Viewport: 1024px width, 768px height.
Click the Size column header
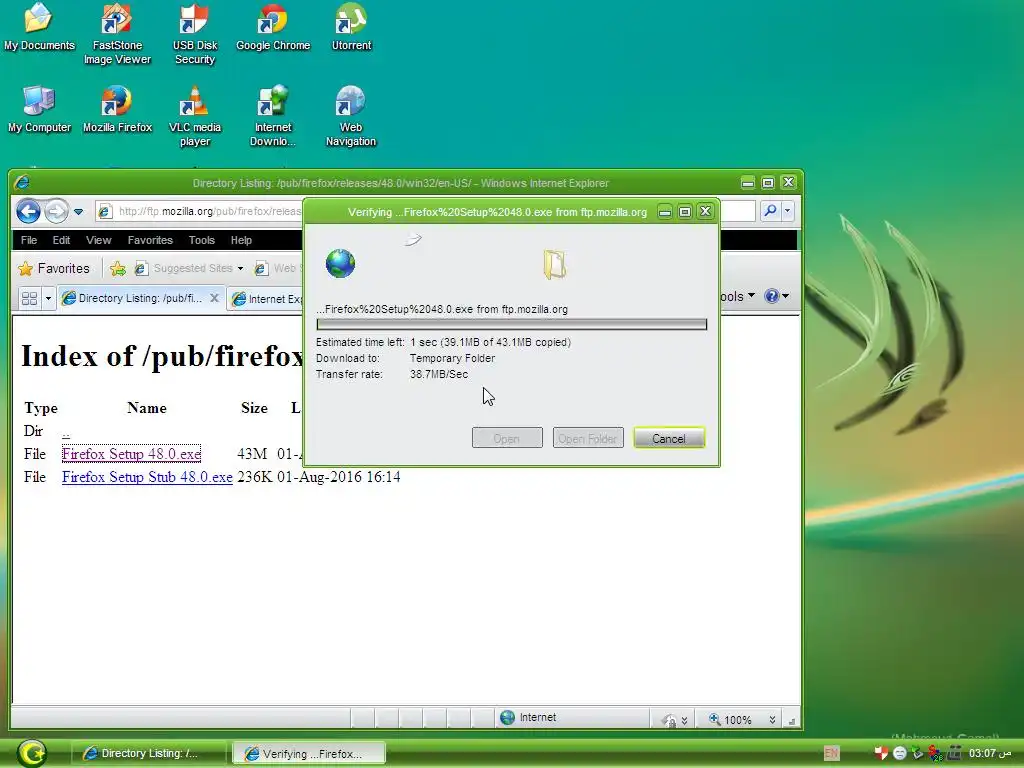click(254, 408)
